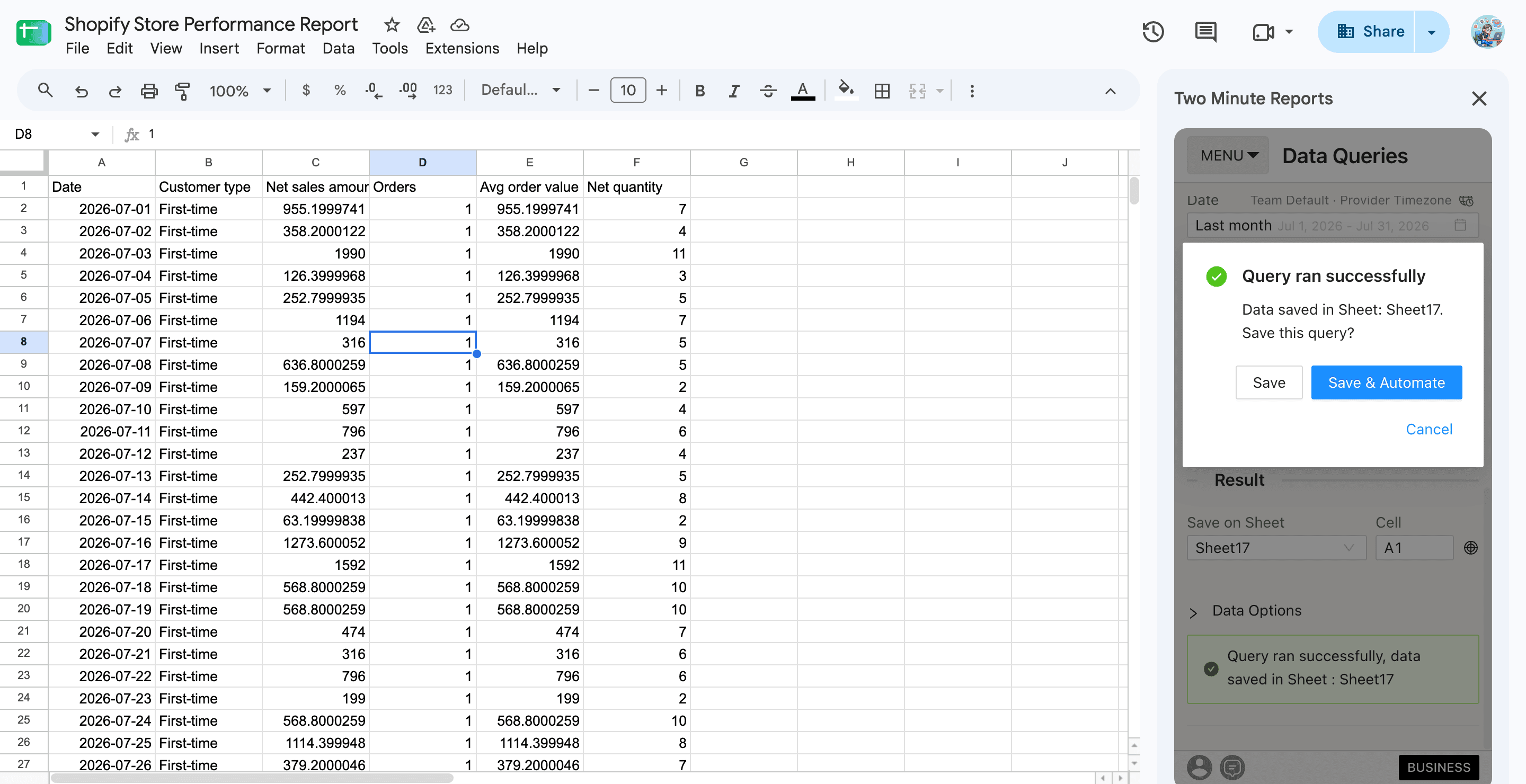
Task: Open the version history clock icon
Action: pos(1153,32)
